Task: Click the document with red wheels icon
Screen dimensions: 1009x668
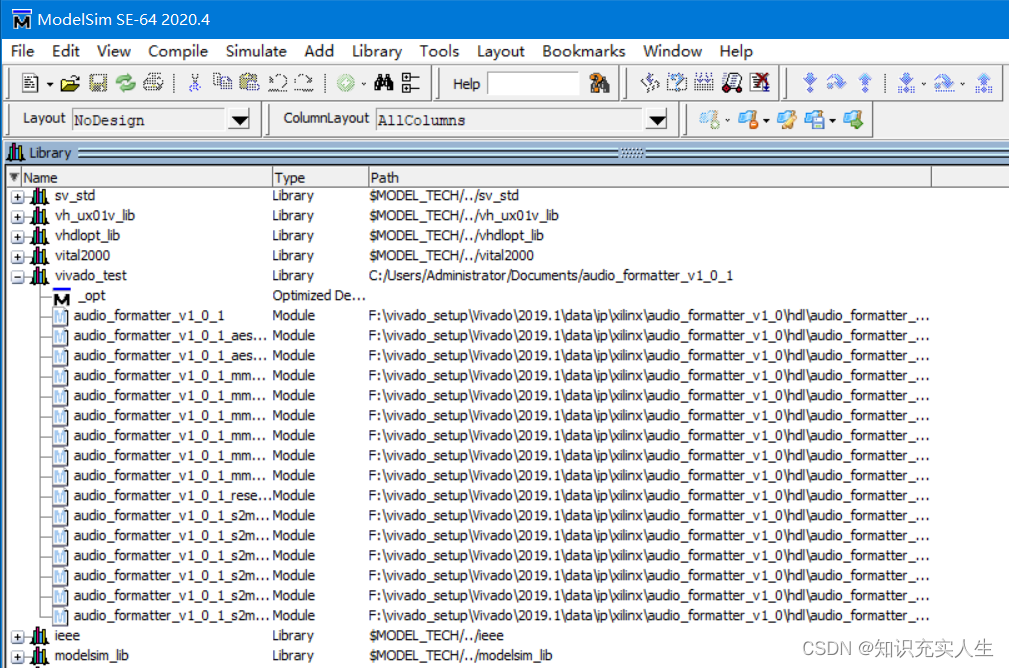Action: (732, 82)
